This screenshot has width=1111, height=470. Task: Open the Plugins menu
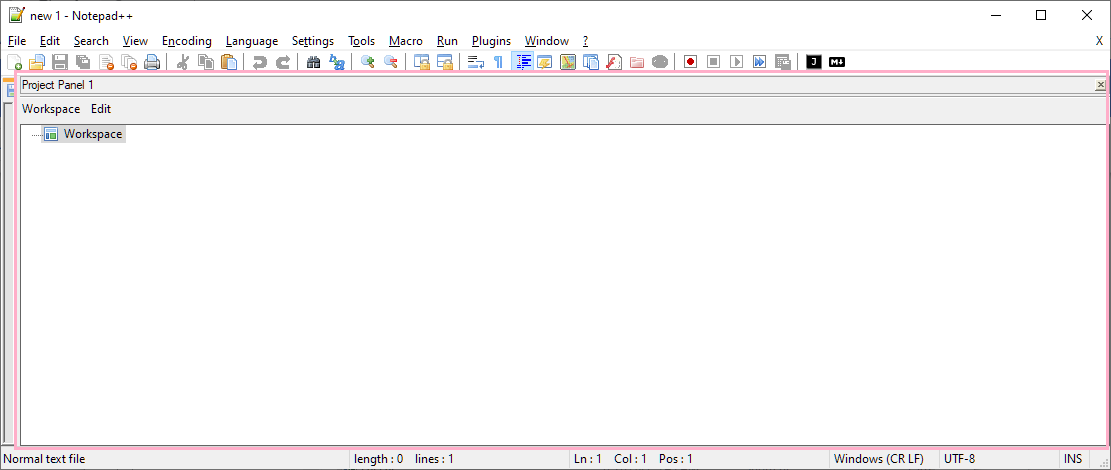(x=492, y=41)
